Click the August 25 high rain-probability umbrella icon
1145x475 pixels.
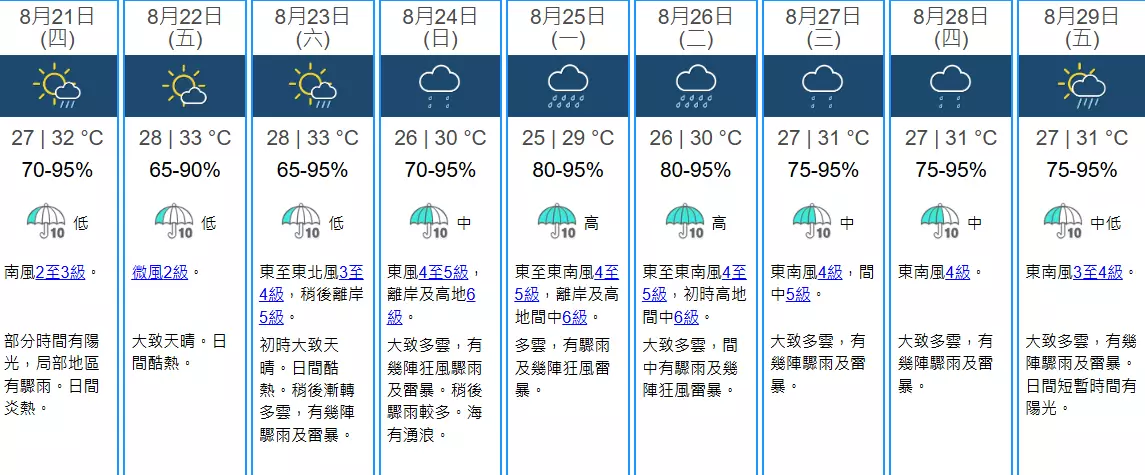(558, 221)
